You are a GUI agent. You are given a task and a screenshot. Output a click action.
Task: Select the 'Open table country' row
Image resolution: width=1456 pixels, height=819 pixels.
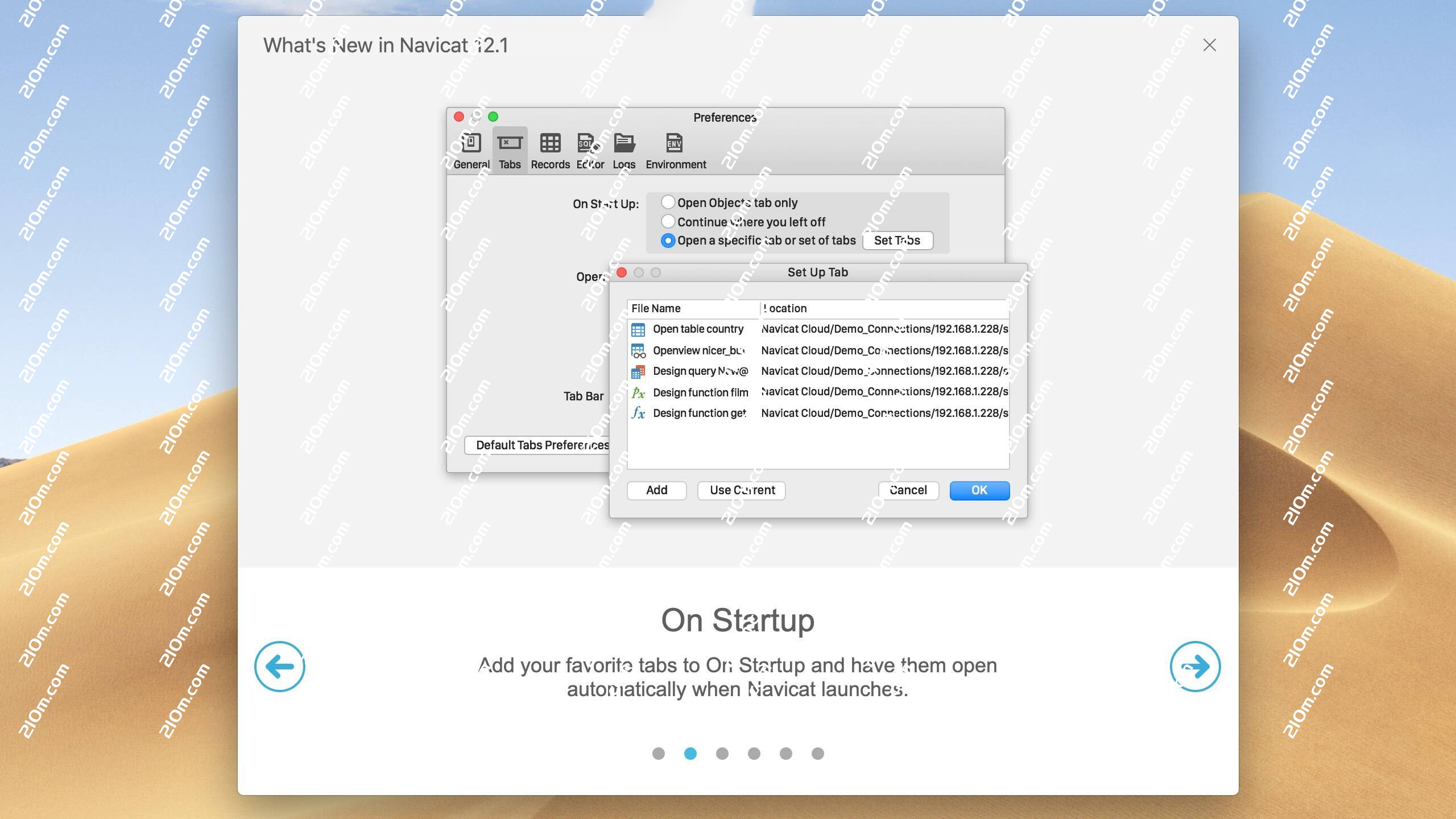698,329
